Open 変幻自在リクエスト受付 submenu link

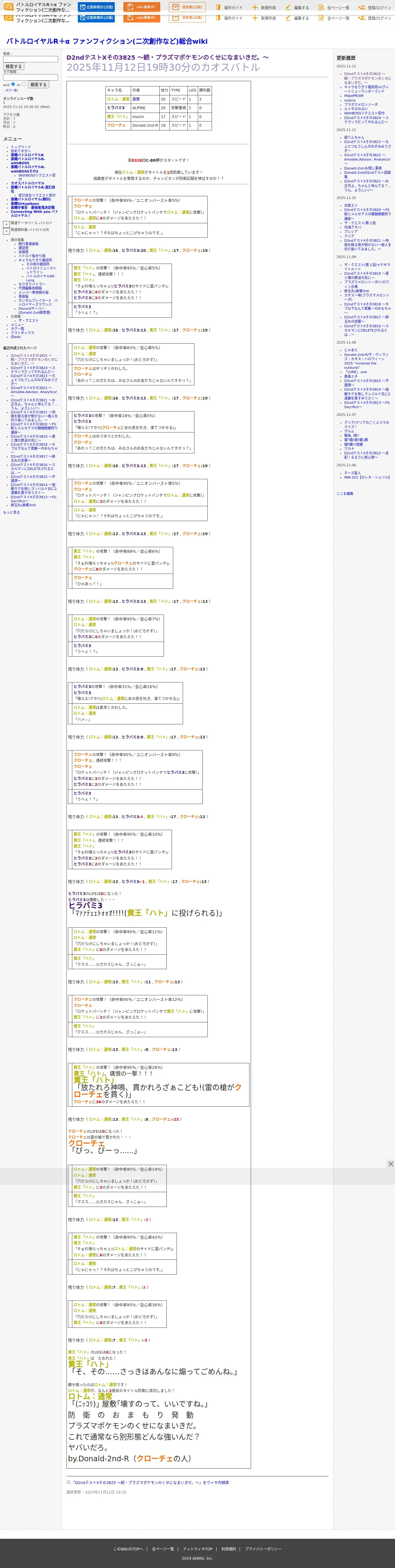point(37,195)
